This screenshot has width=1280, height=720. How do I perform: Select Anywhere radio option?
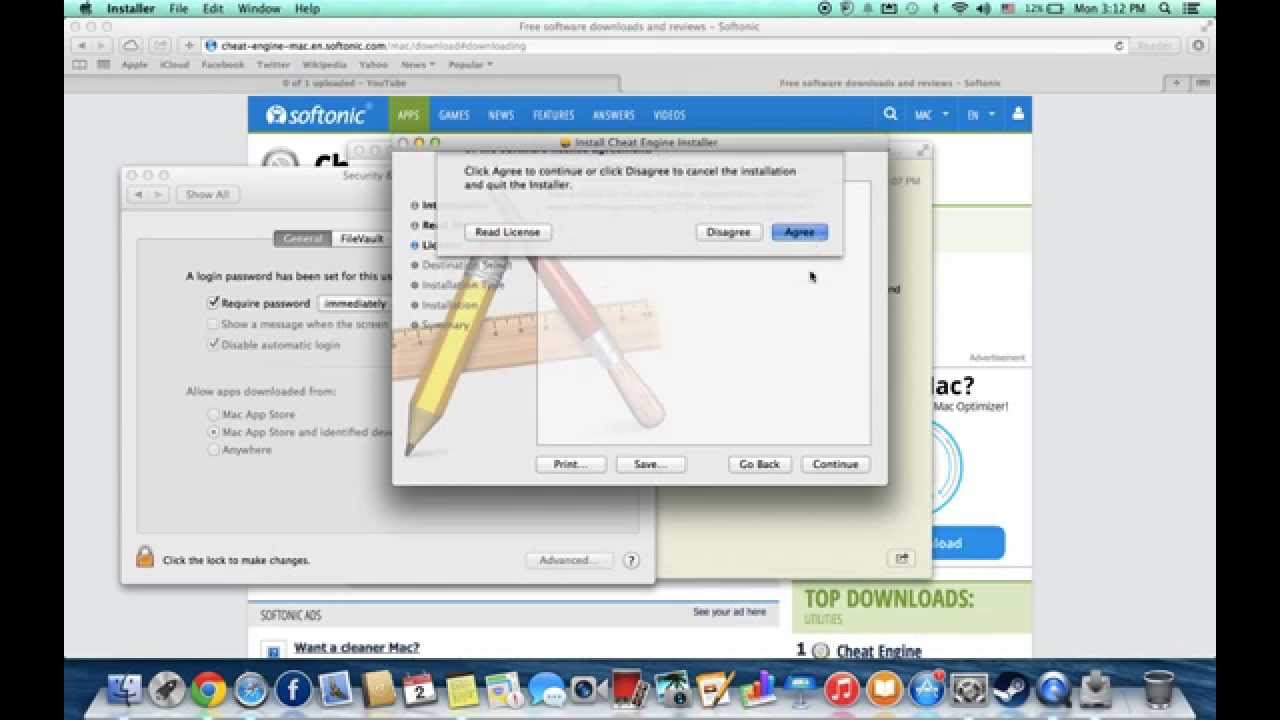213,450
